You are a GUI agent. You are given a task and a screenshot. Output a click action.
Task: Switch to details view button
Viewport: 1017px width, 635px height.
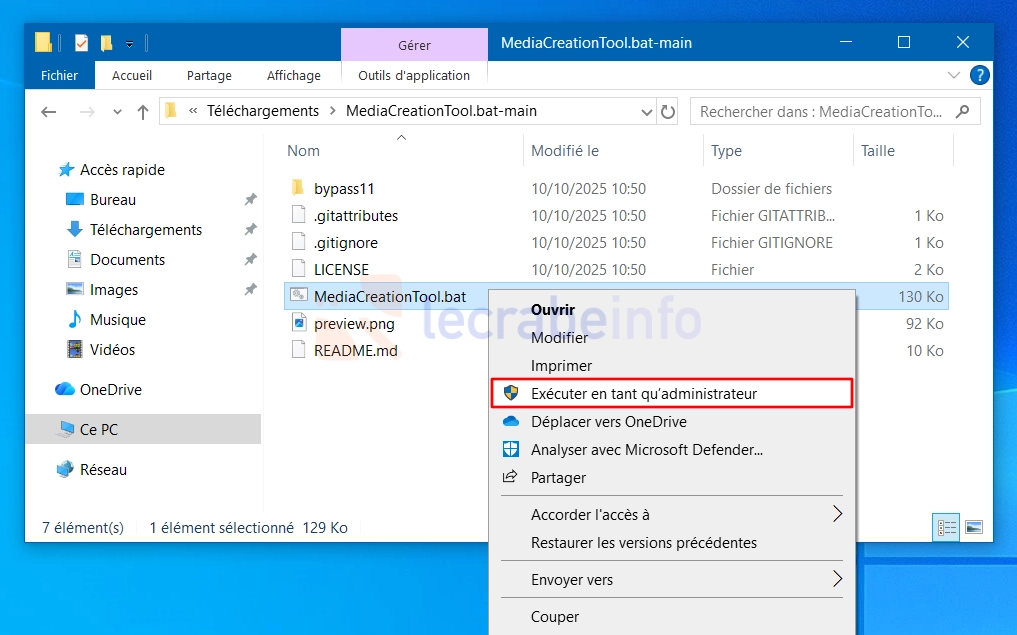[946, 527]
